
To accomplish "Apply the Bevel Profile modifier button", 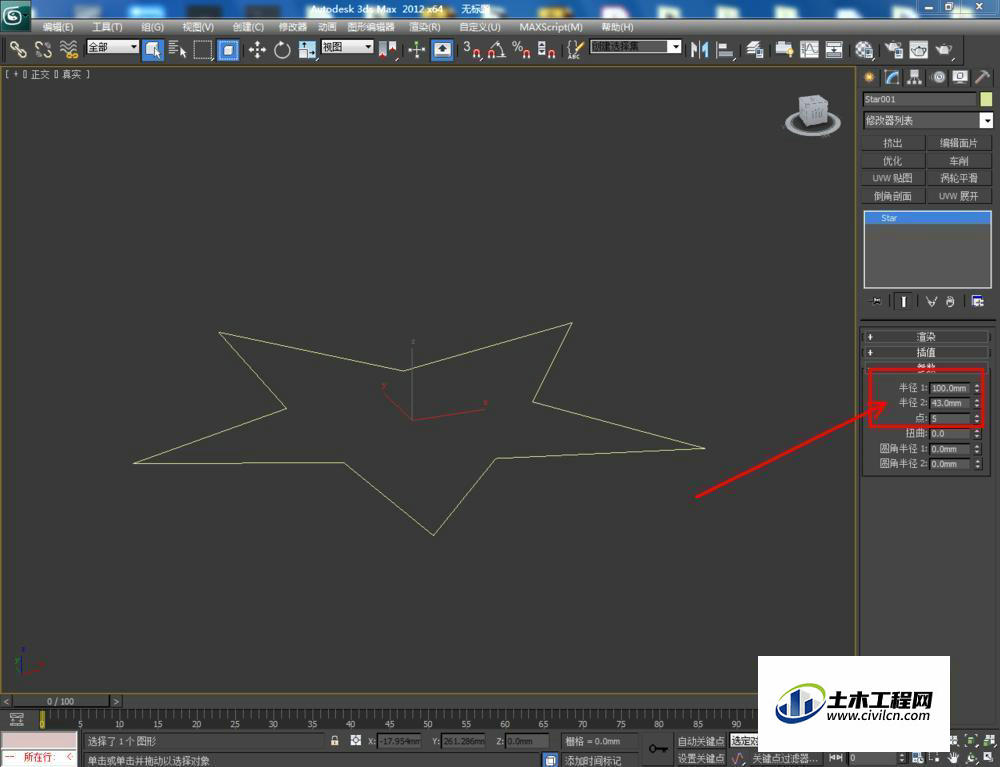I will 893,196.
